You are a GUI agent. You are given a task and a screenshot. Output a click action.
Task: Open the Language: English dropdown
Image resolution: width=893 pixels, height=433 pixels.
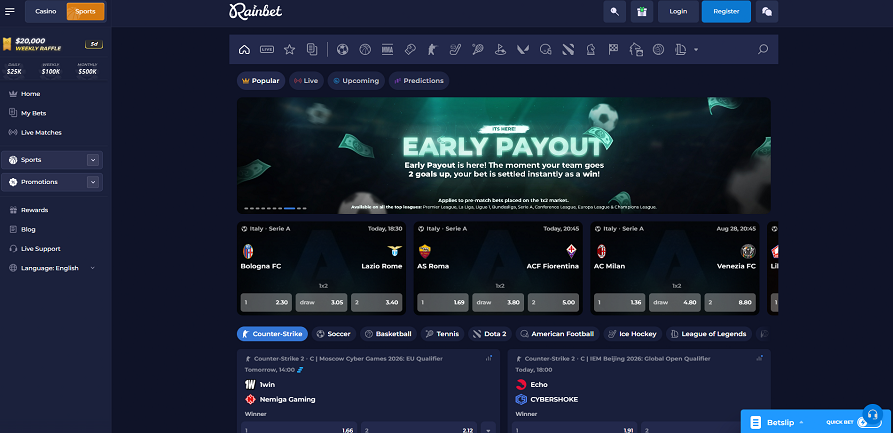(52, 268)
